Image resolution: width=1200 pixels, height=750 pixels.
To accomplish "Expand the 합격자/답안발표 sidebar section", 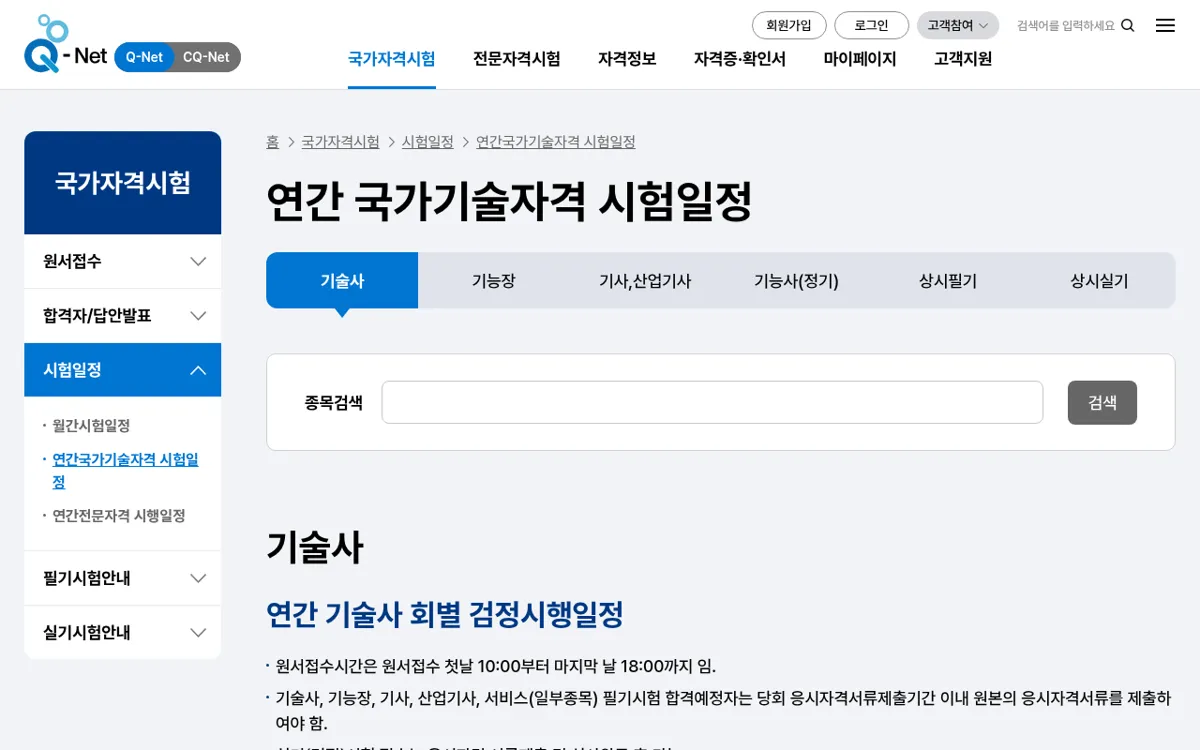I will [122, 316].
